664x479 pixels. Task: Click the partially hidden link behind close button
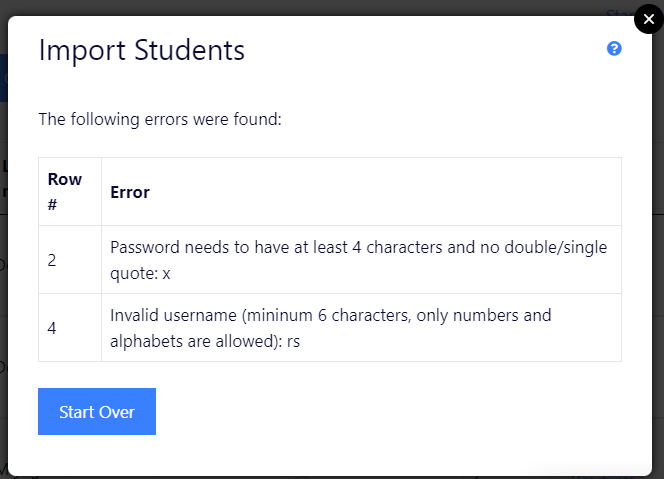(619, 13)
